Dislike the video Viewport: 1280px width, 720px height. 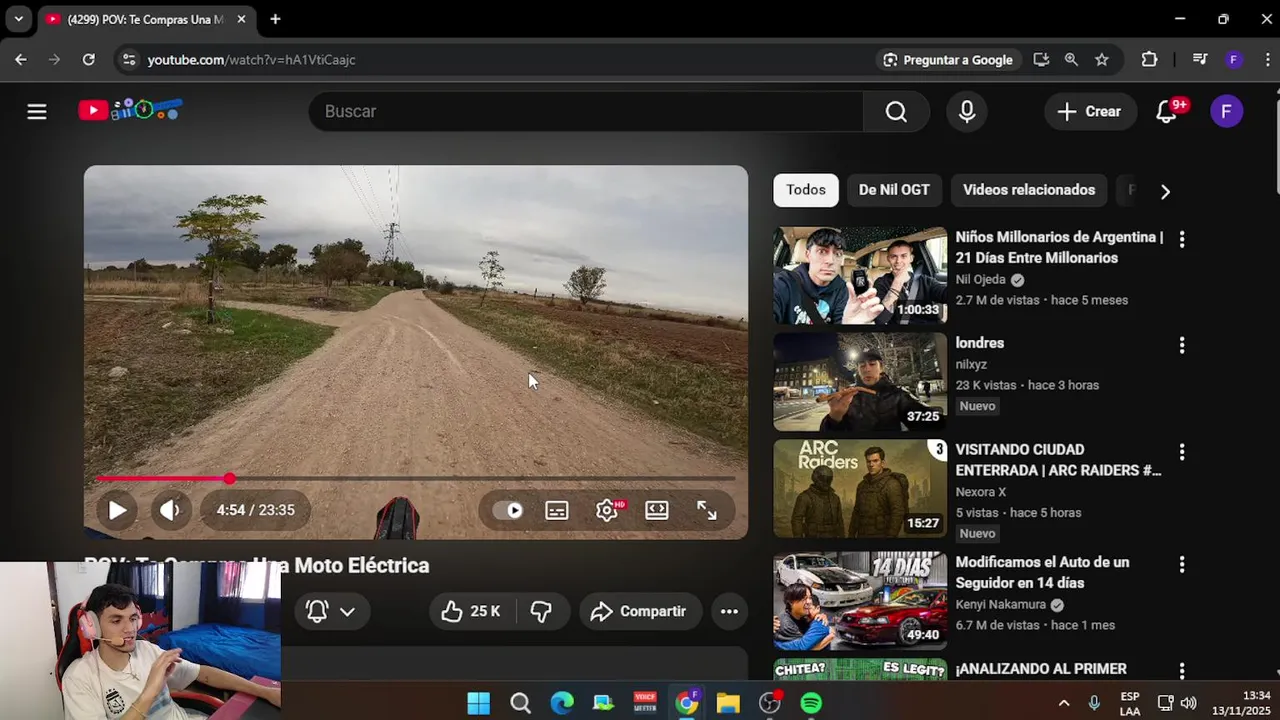pyautogui.click(x=541, y=611)
